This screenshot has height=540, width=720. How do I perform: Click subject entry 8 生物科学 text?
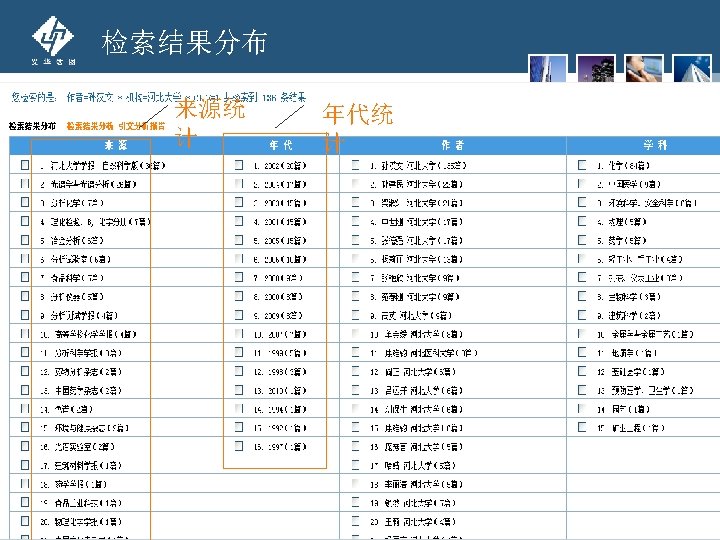pyautogui.click(x=634, y=297)
